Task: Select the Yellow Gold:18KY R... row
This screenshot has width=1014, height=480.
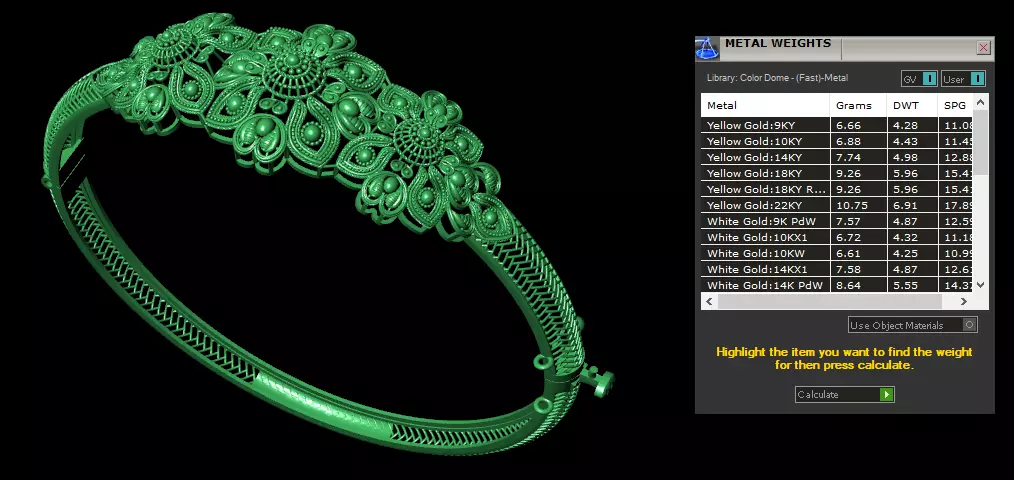Action: pyautogui.click(x=837, y=190)
